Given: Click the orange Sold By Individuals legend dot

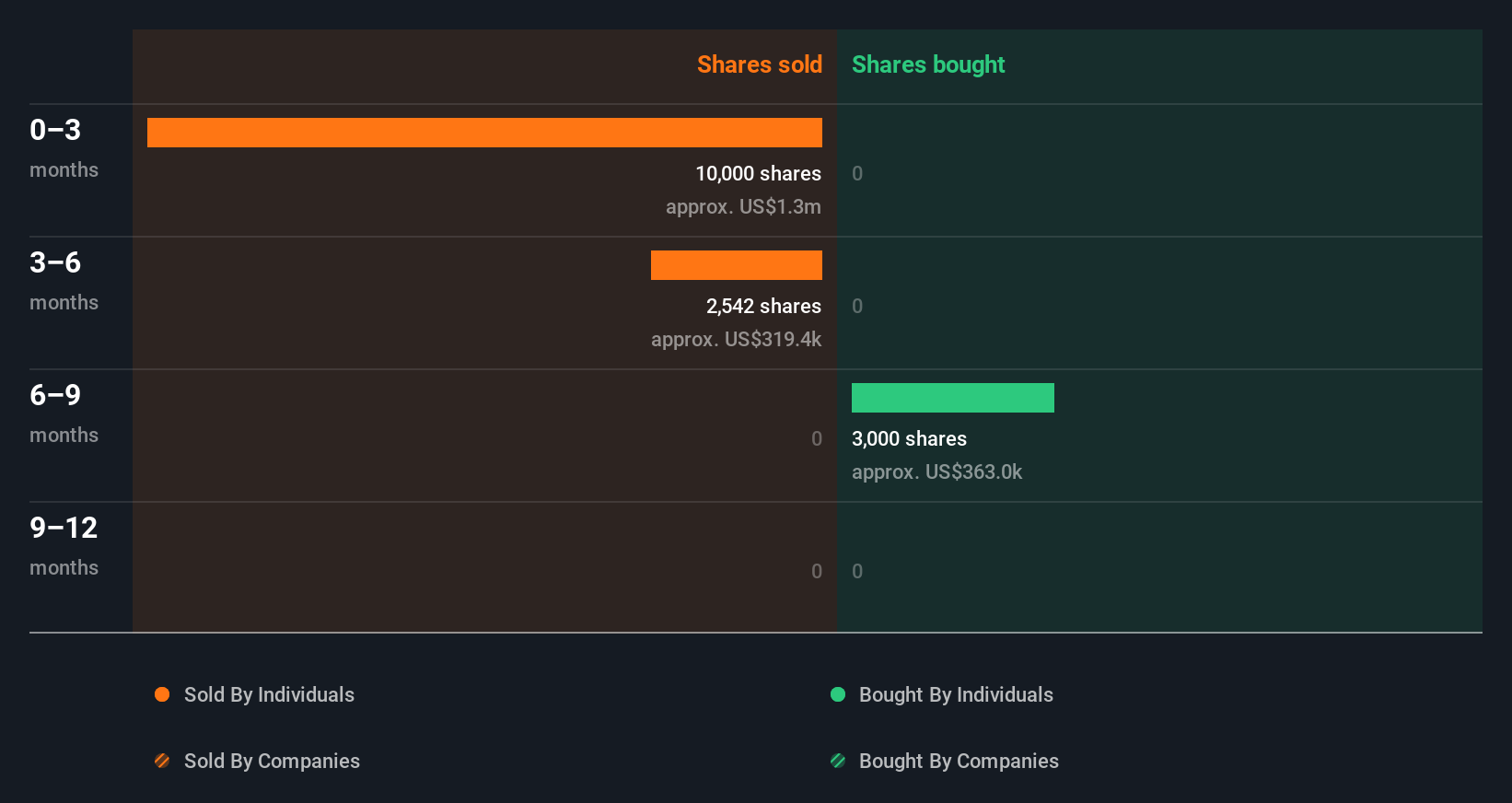Looking at the screenshot, I should tap(162, 694).
